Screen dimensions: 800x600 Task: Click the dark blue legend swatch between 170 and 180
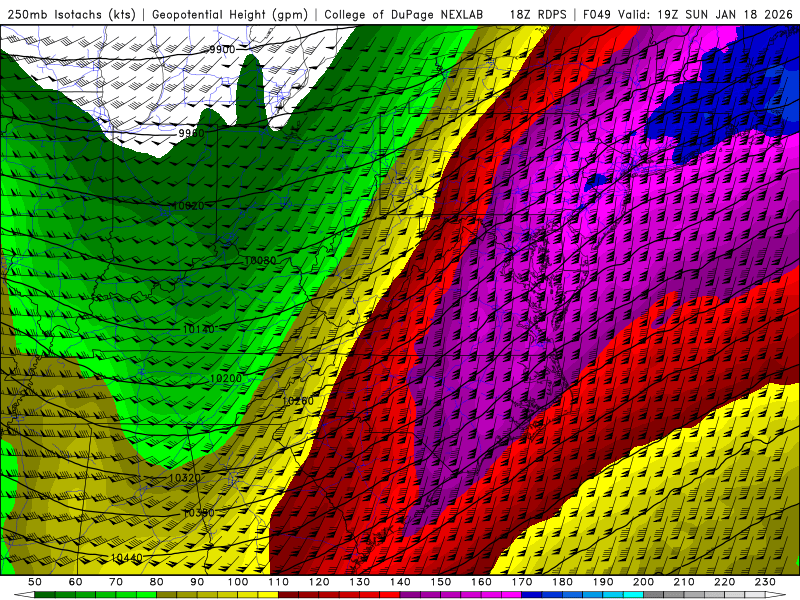pyautogui.click(x=532, y=595)
